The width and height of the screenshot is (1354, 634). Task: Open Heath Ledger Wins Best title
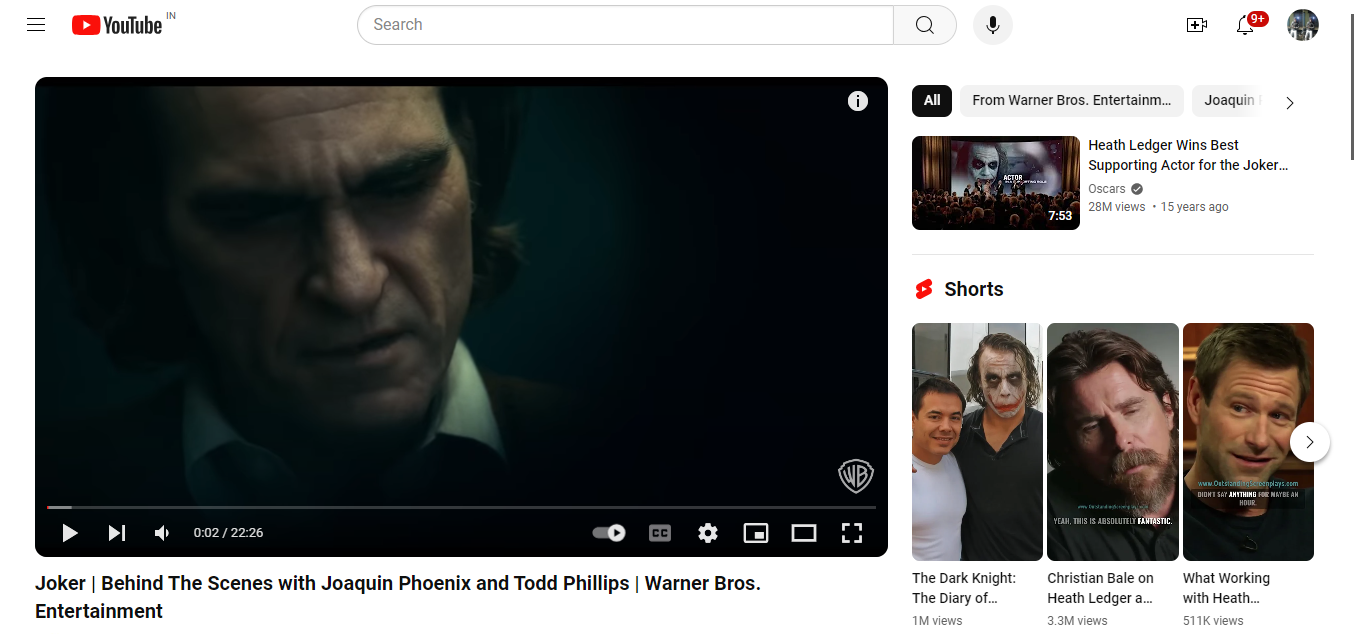[1188, 155]
